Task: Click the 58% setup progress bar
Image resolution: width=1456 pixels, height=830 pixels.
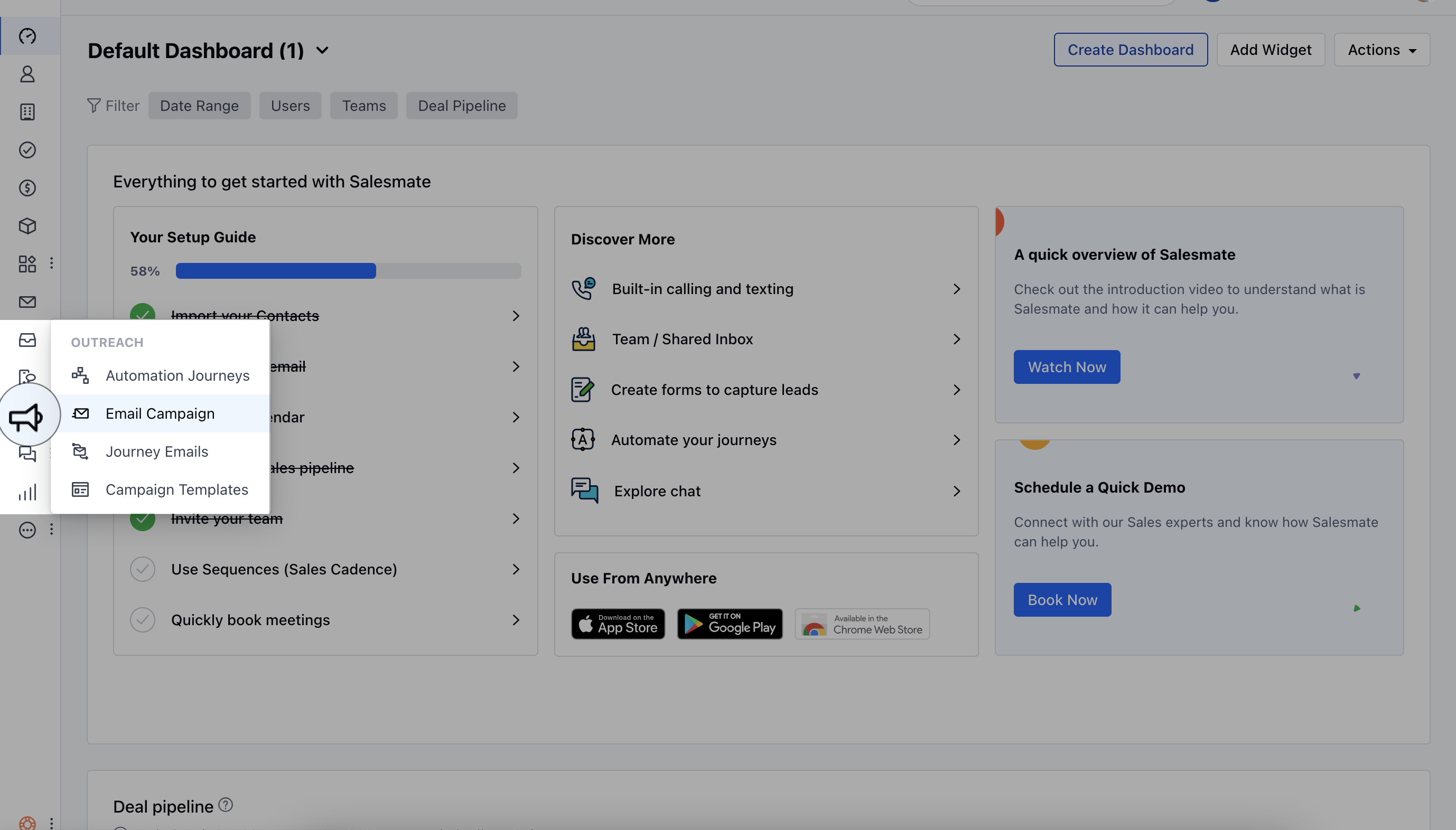Action: [348, 271]
